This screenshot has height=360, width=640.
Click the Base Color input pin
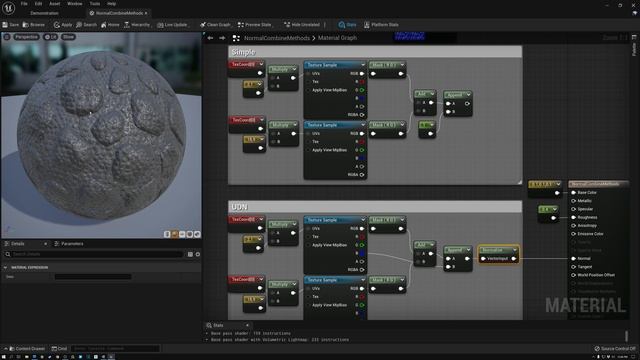[573, 192]
